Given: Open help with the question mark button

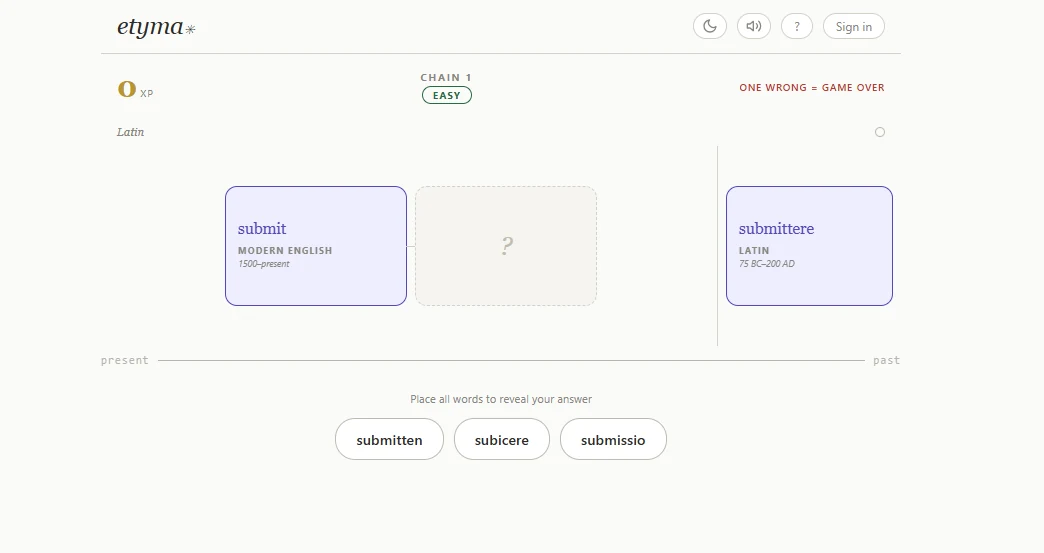Looking at the screenshot, I should click(797, 27).
